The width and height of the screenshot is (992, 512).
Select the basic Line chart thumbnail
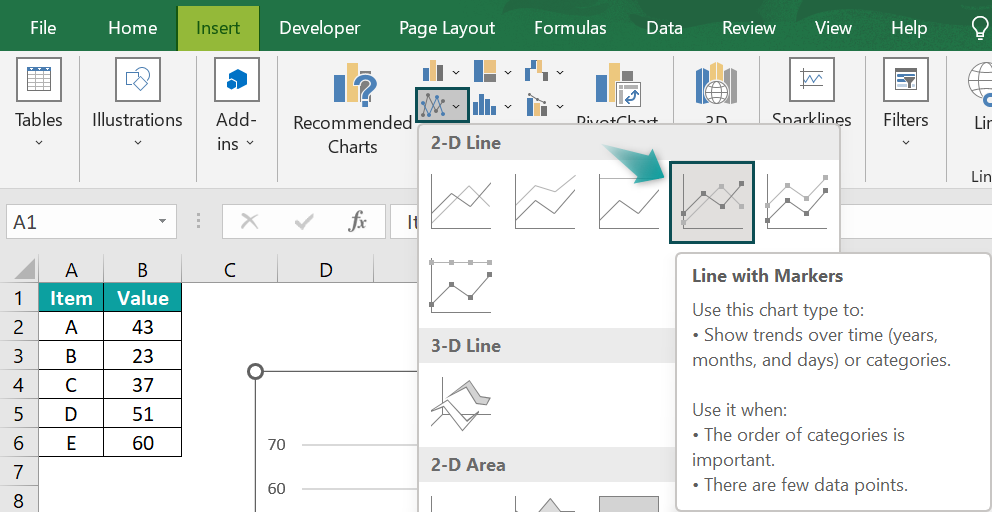[461, 202]
